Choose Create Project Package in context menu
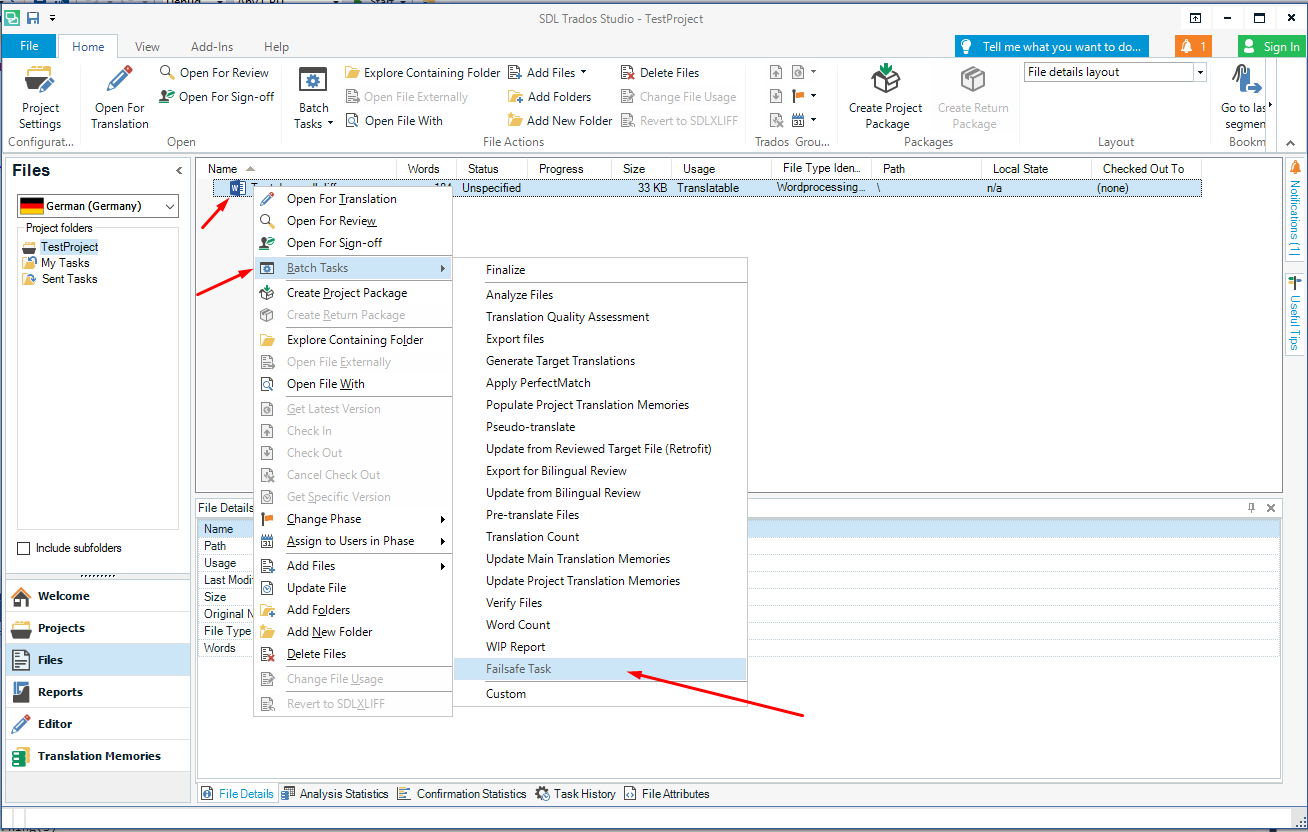 (353, 293)
